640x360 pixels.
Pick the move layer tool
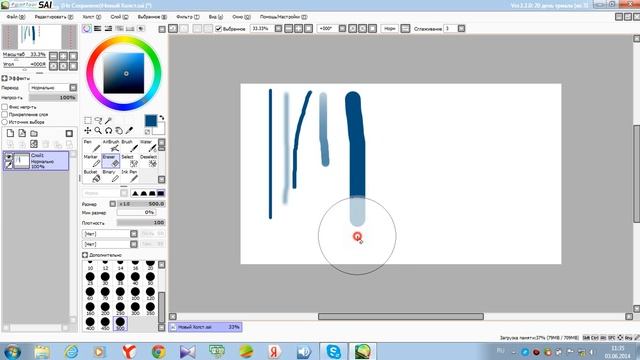pyautogui.click(x=88, y=131)
